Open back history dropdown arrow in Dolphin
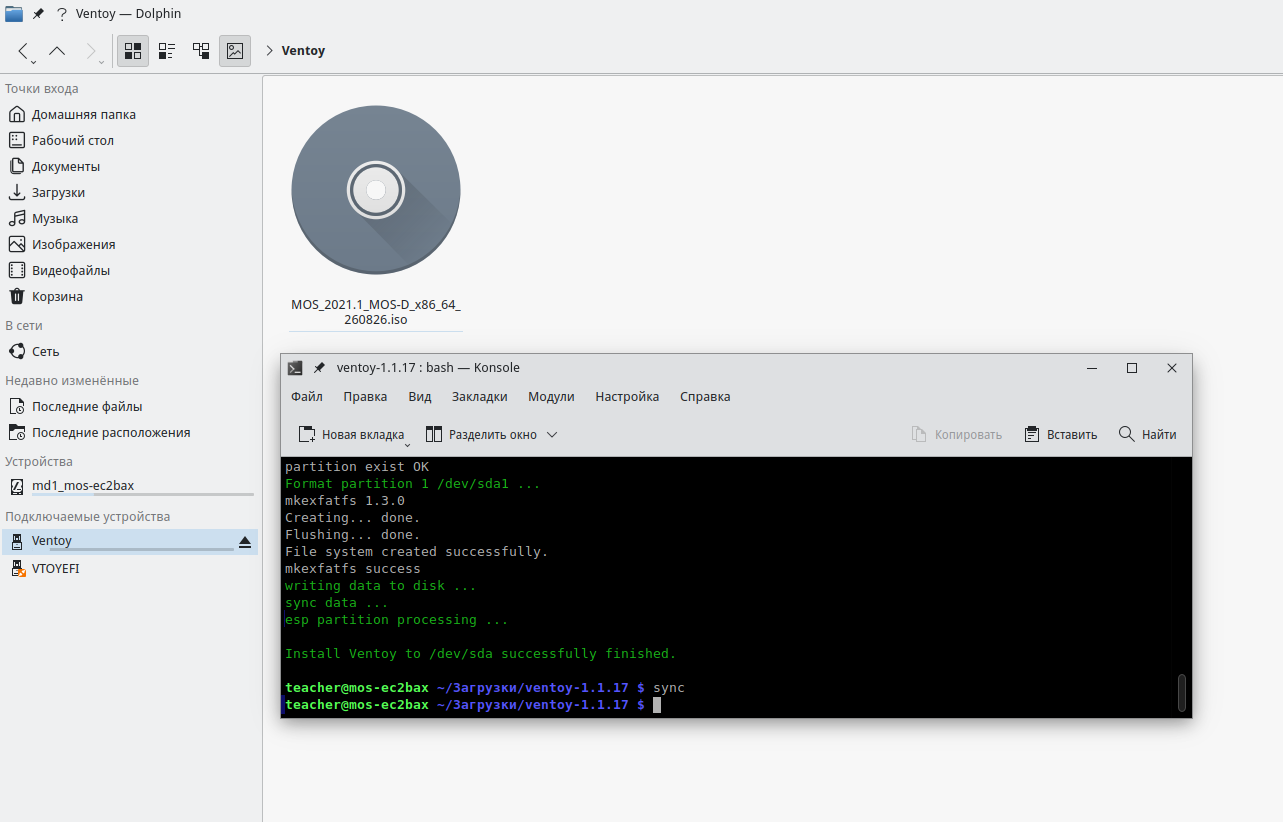Image resolution: width=1283 pixels, height=822 pixels. tap(34, 61)
